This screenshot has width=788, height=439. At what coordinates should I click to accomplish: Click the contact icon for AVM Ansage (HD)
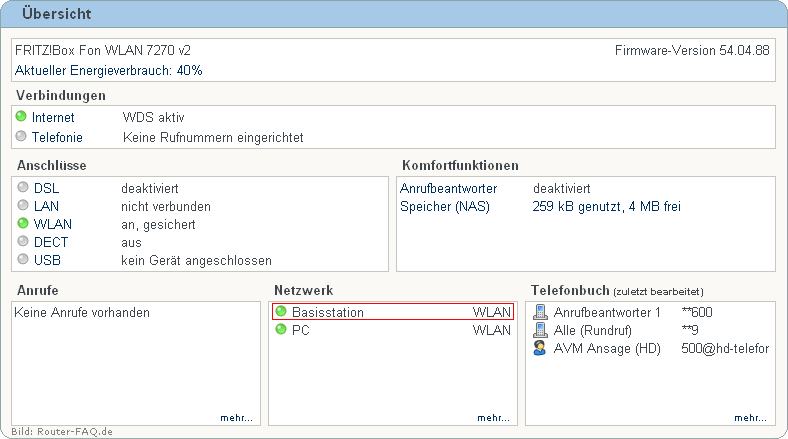click(x=540, y=348)
